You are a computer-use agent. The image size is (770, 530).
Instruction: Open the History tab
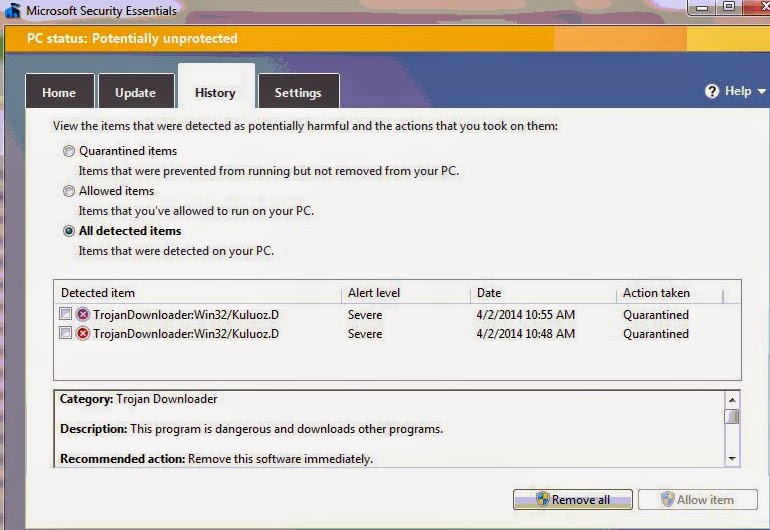(x=216, y=86)
